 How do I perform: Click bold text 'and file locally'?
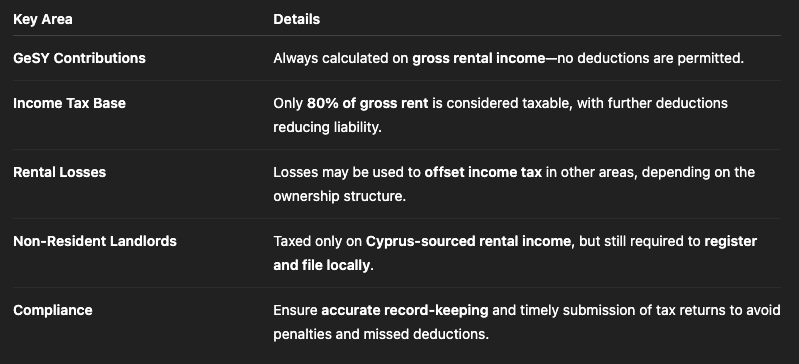click(x=322, y=265)
